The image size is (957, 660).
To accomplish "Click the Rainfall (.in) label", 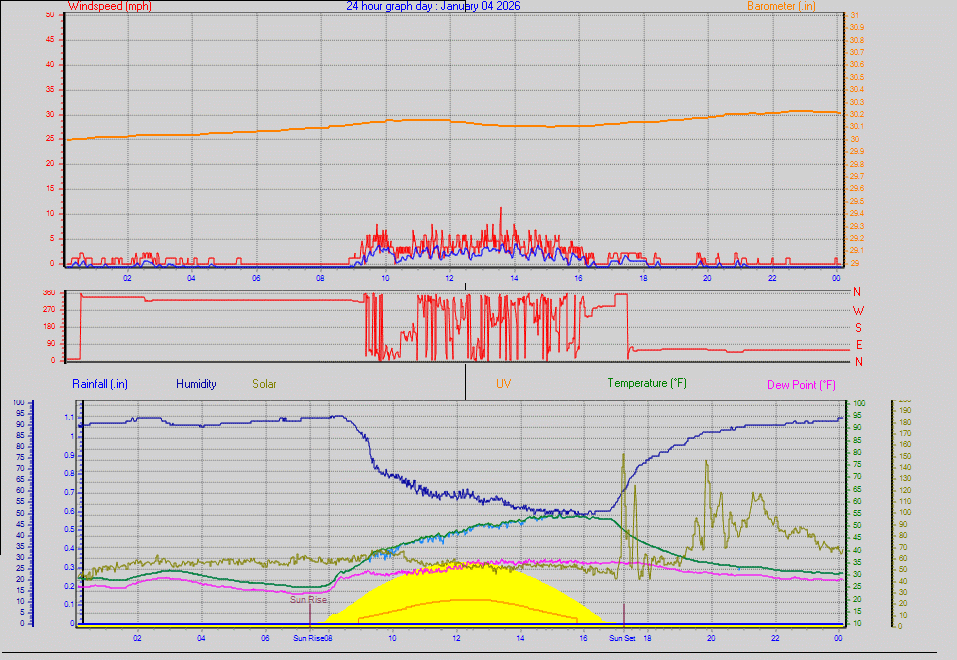I will (99, 383).
